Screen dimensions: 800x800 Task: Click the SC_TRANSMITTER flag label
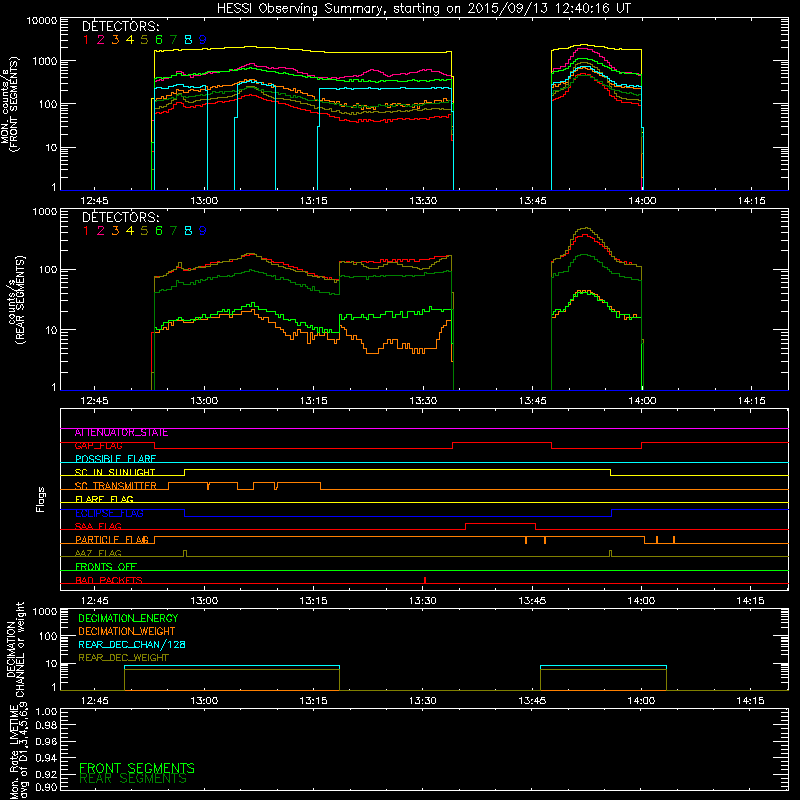pyautogui.click(x=116, y=486)
